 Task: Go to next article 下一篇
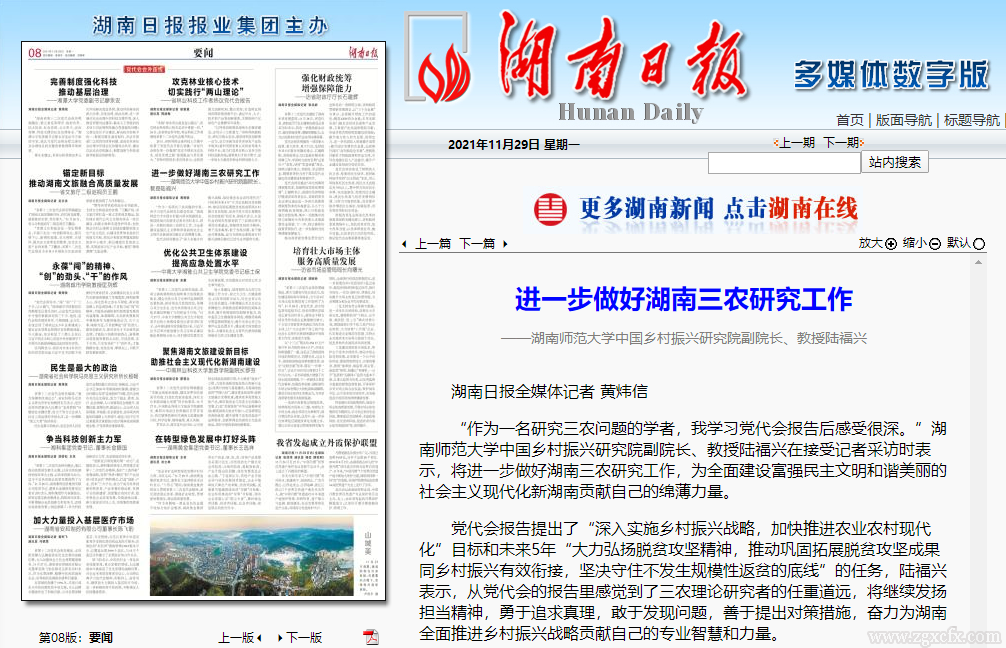tap(477, 244)
